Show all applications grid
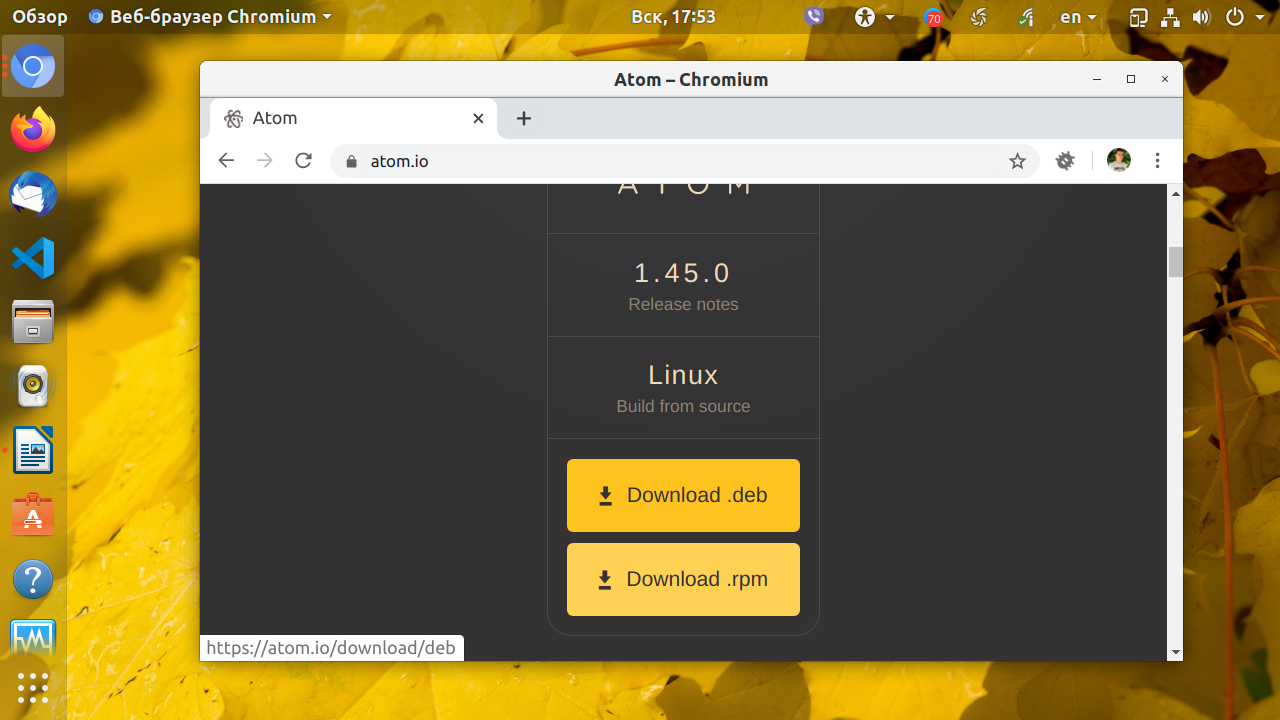 (33, 688)
